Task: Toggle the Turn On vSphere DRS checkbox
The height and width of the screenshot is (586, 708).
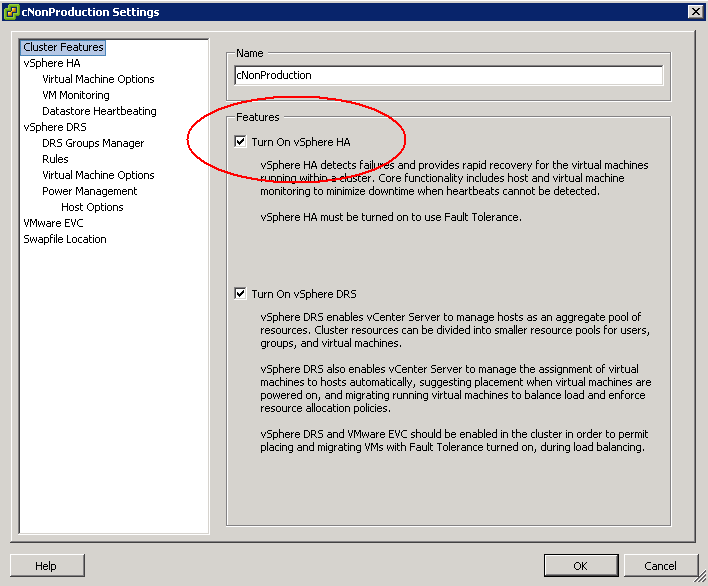Action: 240,294
